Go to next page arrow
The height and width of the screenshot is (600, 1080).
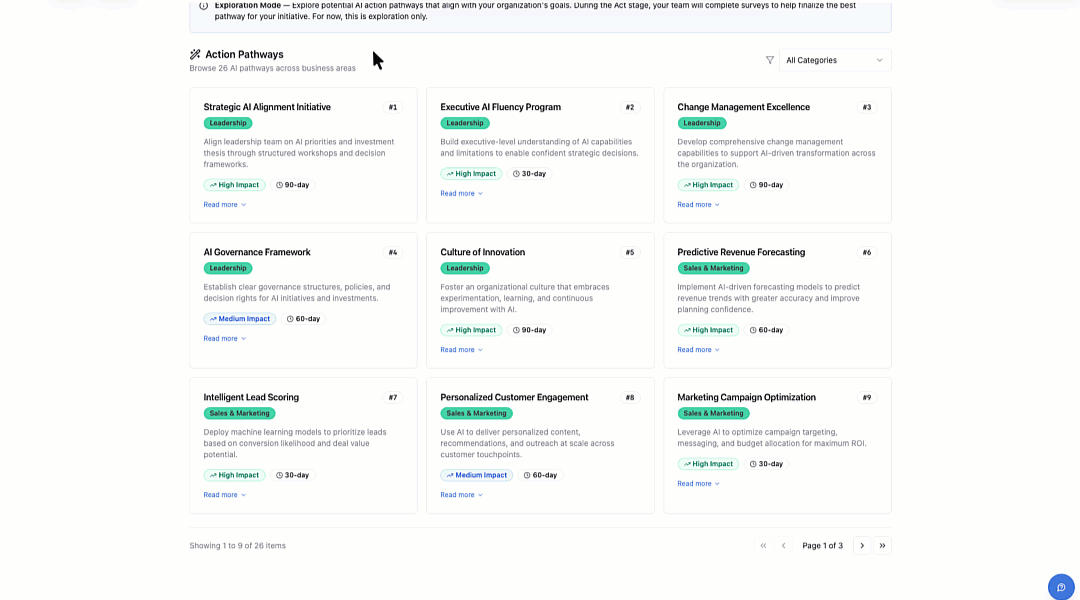[862, 546]
